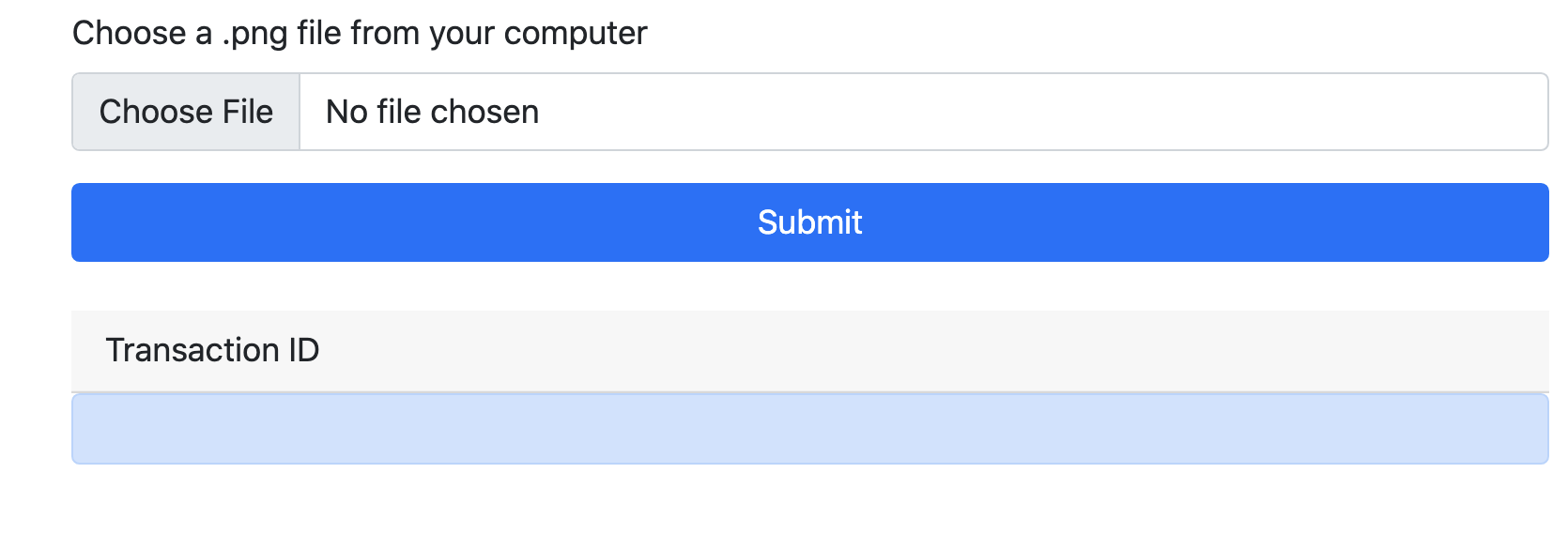
Task: Open the file picker via Choose File
Action: 186,112
